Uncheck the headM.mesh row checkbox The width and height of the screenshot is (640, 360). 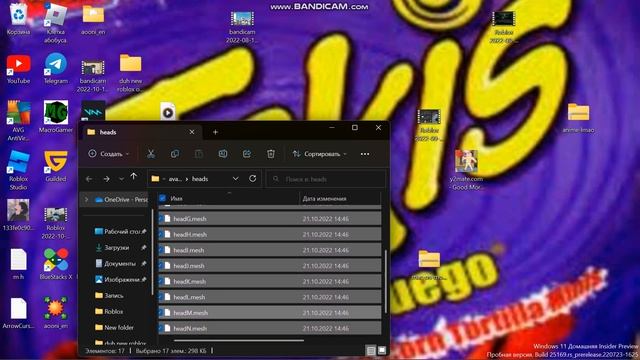pyautogui.click(x=161, y=313)
